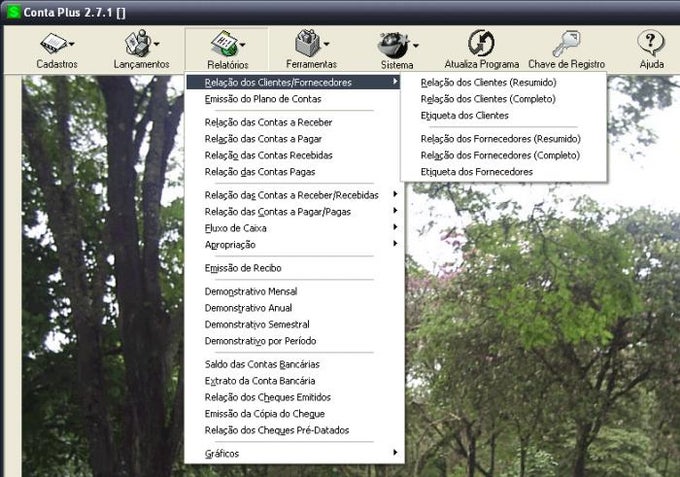The width and height of the screenshot is (680, 477).
Task: Choose Relação dos Cheques Pré-Datados
Action: tap(277, 430)
